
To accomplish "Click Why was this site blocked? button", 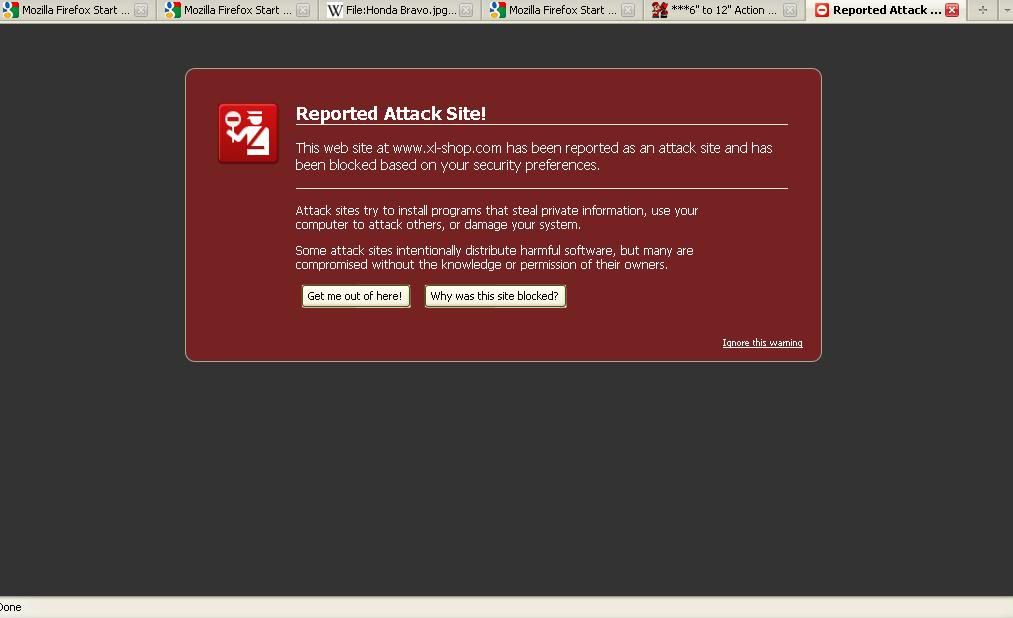I will [x=495, y=296].
